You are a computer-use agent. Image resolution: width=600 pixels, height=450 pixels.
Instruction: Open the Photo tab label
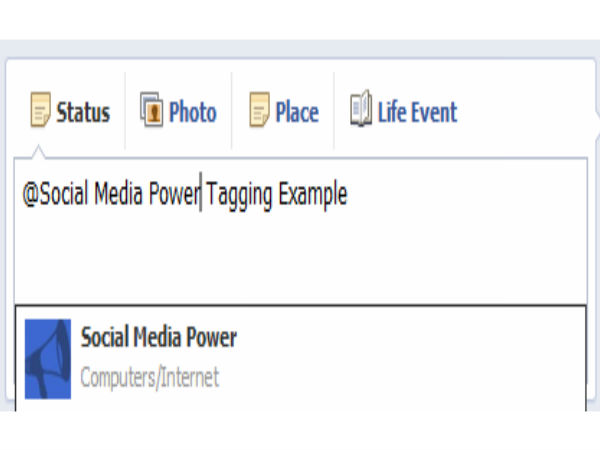pyautogui.click(x=192, y=112)
